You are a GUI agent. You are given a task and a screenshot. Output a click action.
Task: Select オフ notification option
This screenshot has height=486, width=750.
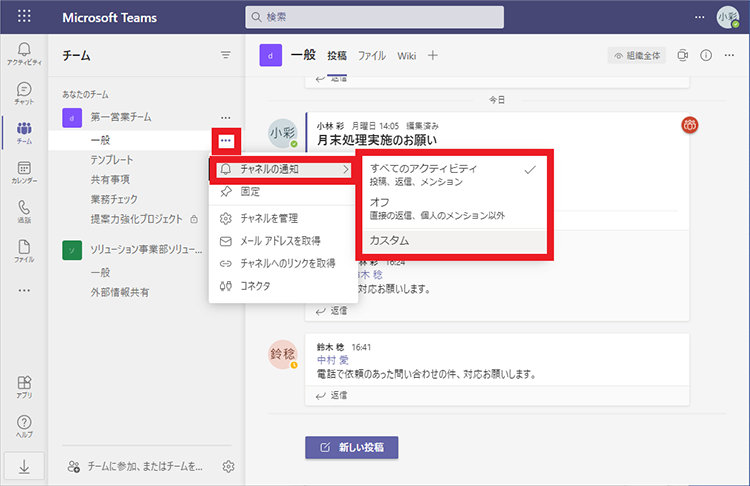click(x=454, y=209)
